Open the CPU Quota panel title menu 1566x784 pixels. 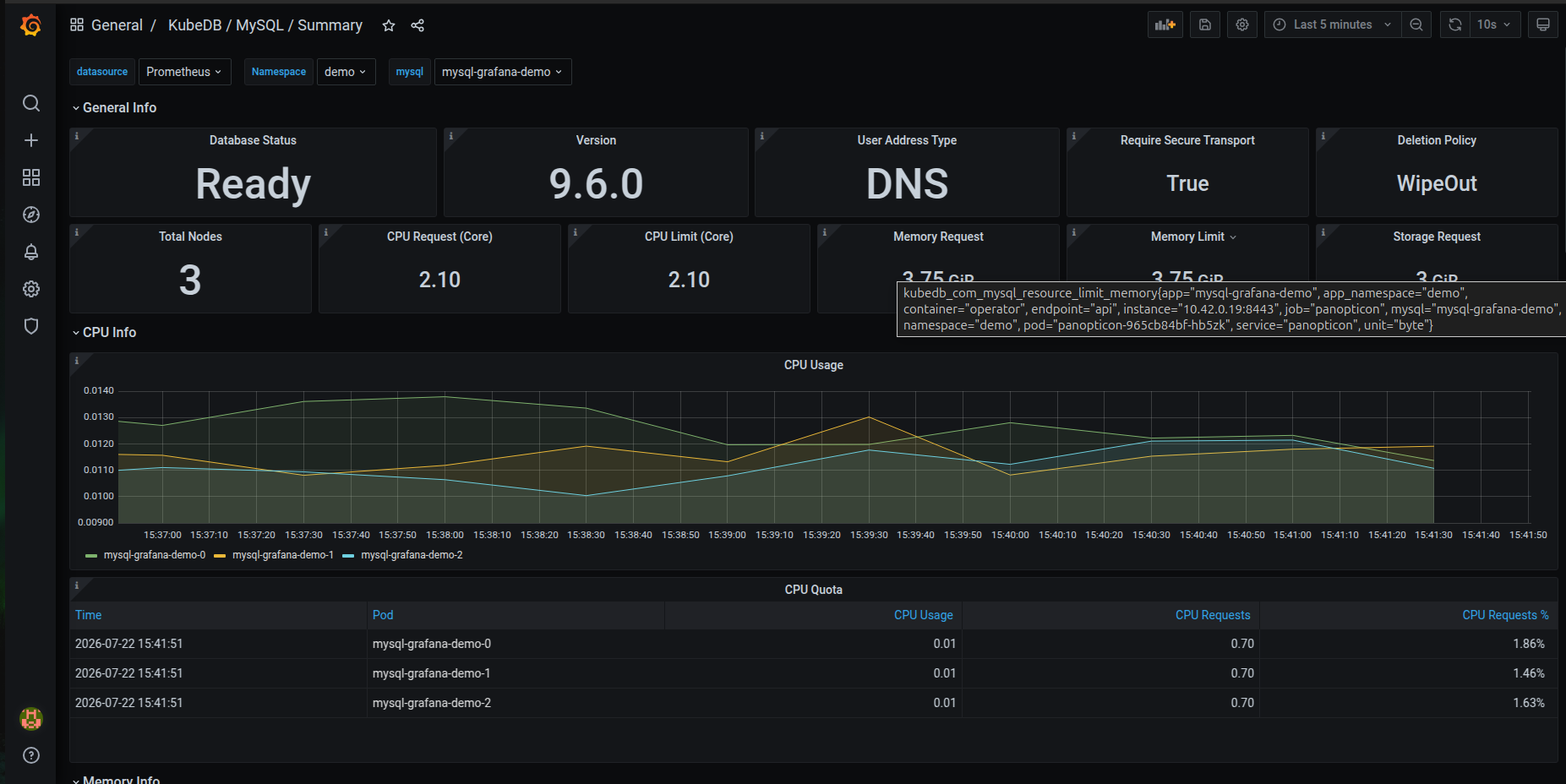point(813,590)
